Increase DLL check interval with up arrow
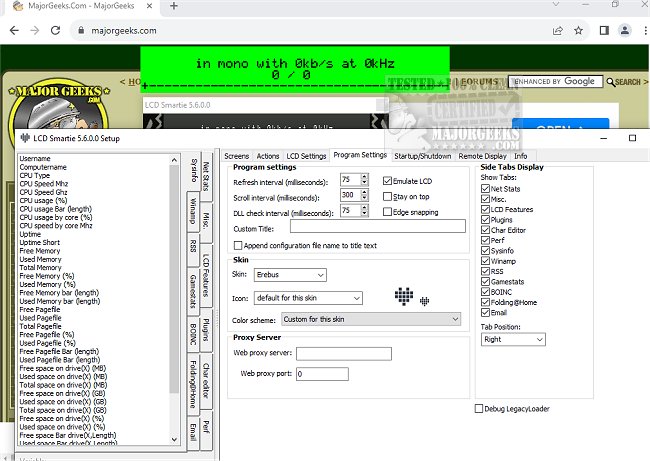 click(x=364, y=207)
